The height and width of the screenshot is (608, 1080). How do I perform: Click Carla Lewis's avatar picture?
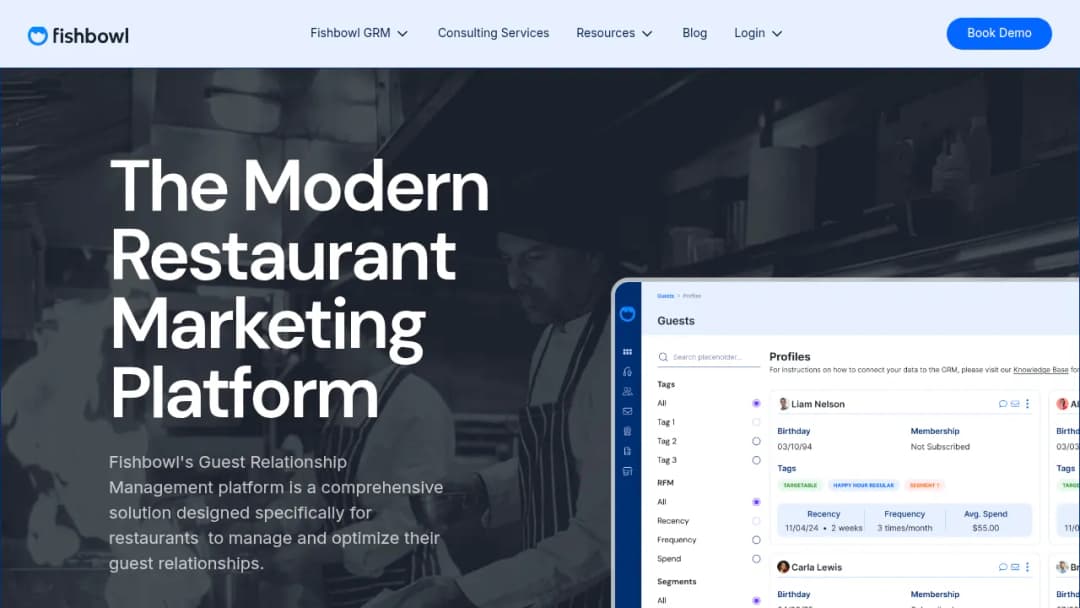pos(783,567)
